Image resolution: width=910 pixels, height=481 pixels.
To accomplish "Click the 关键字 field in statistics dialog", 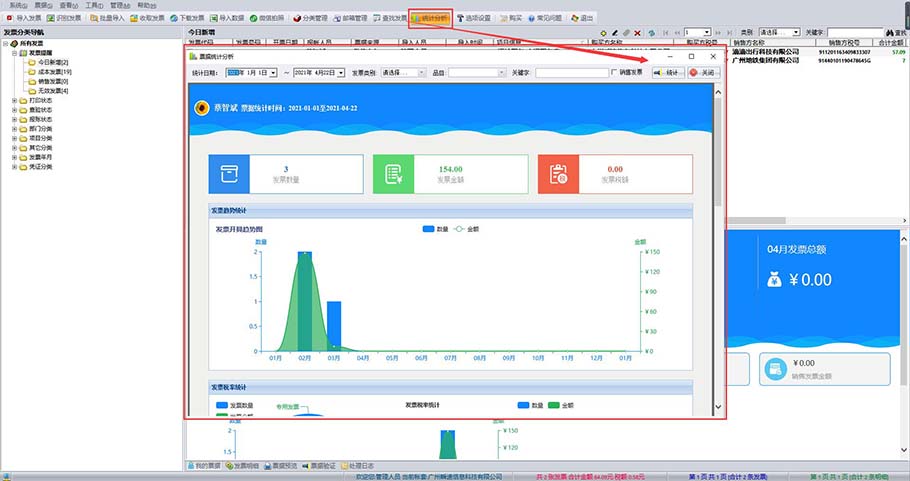I will 572,73.
